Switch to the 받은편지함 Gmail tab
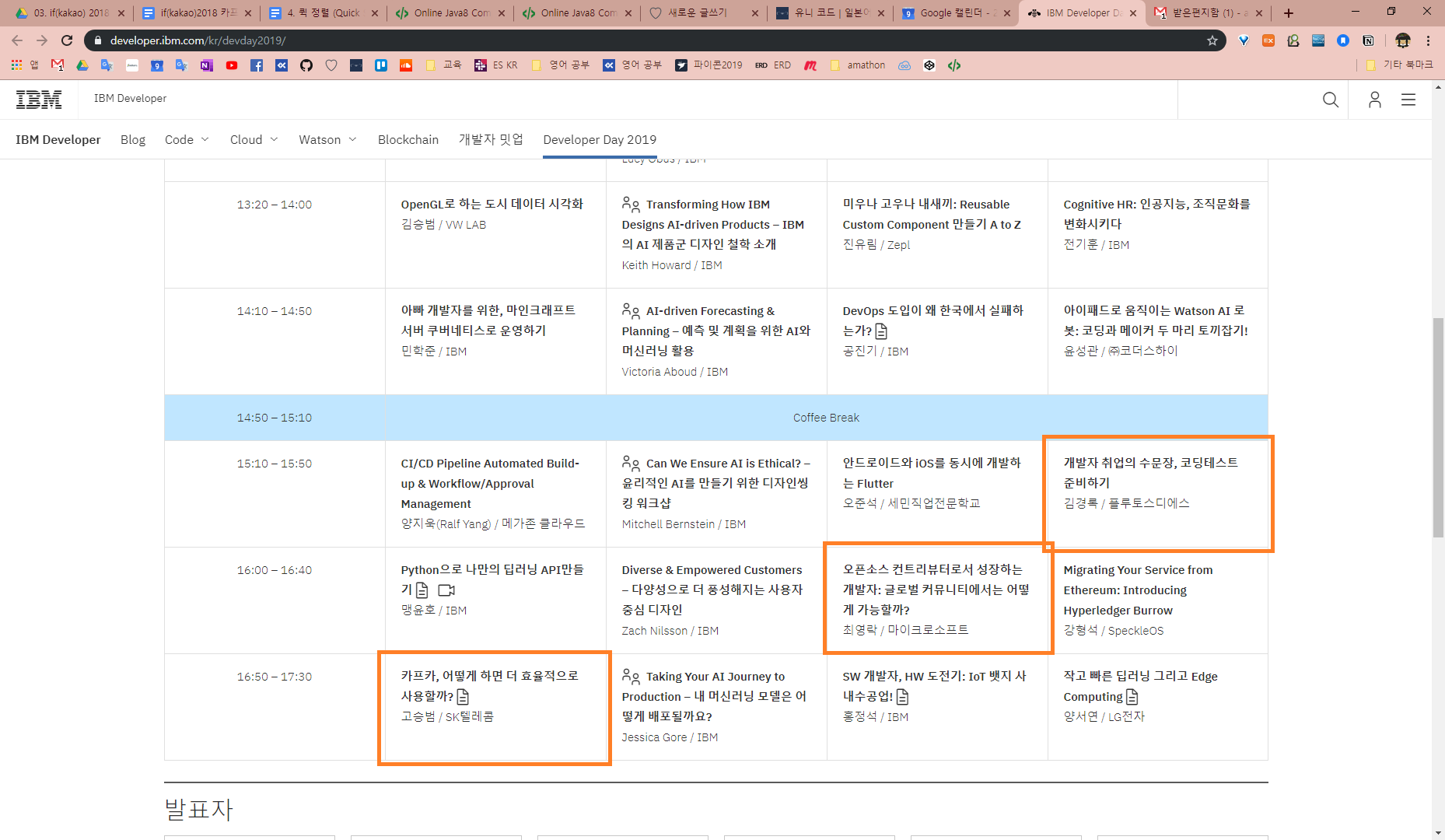 click(1207, 13)
